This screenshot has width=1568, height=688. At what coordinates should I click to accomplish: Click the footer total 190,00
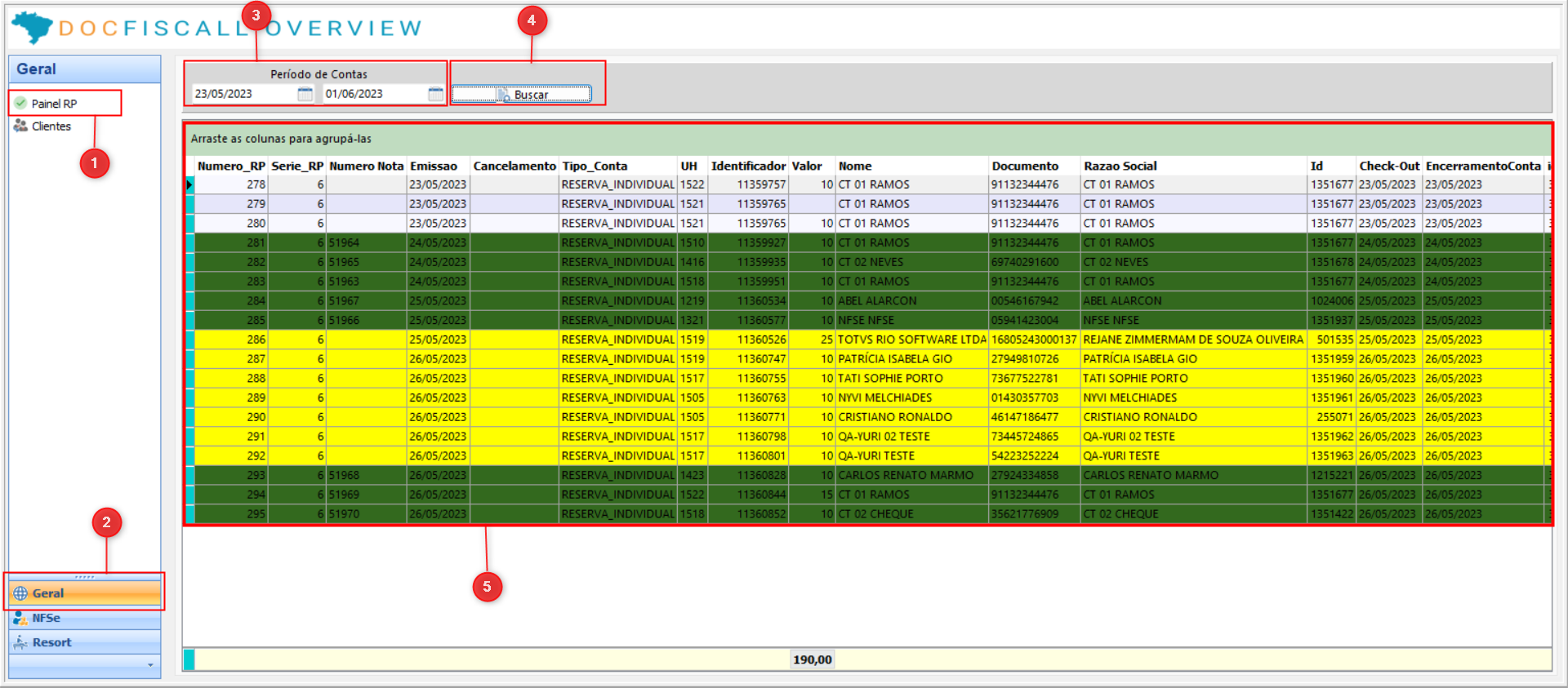coord(813,659)
